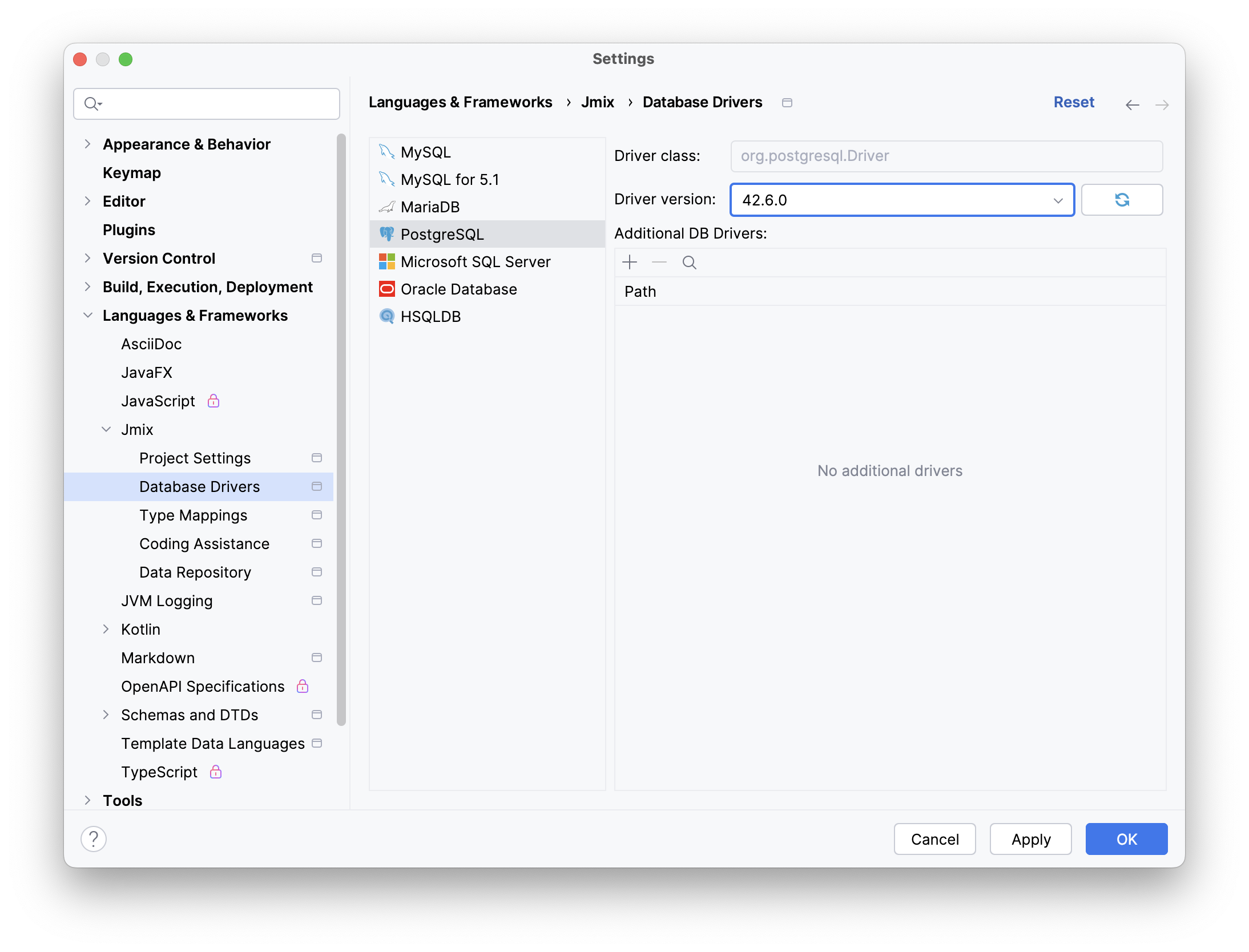Click the refresh driver version icon

pyautogui.click(x=1122, y=200)
